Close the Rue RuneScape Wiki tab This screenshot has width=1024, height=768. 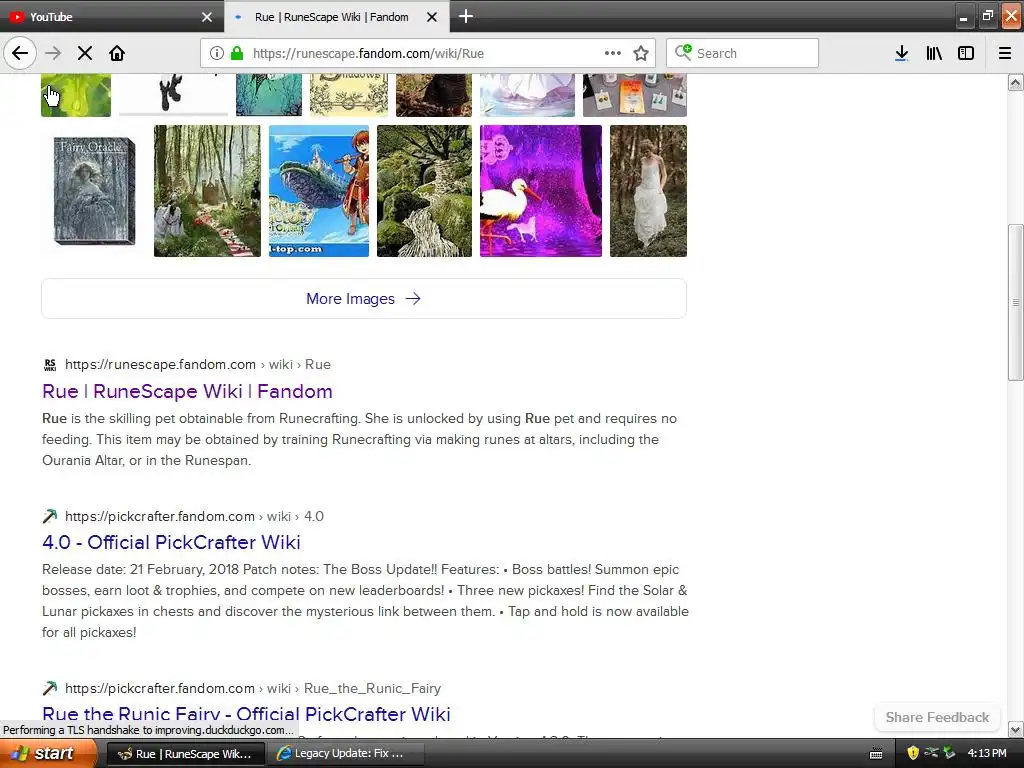tap(432, 17)
